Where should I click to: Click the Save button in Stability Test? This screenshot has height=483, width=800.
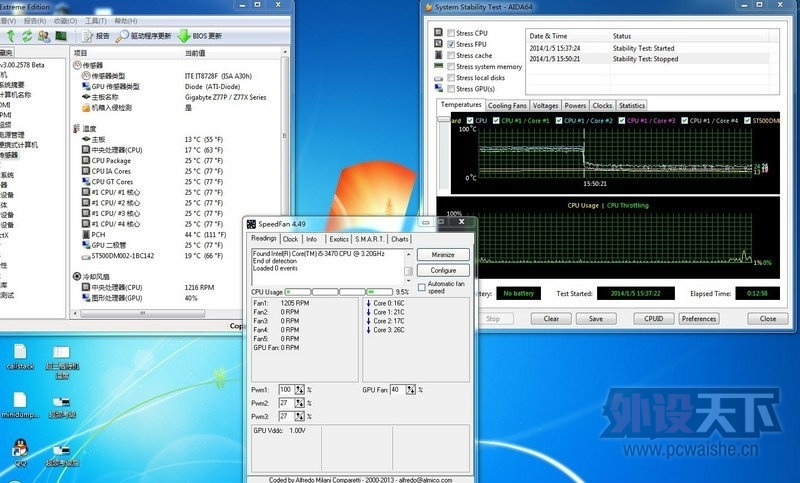(x=596, y=319)
